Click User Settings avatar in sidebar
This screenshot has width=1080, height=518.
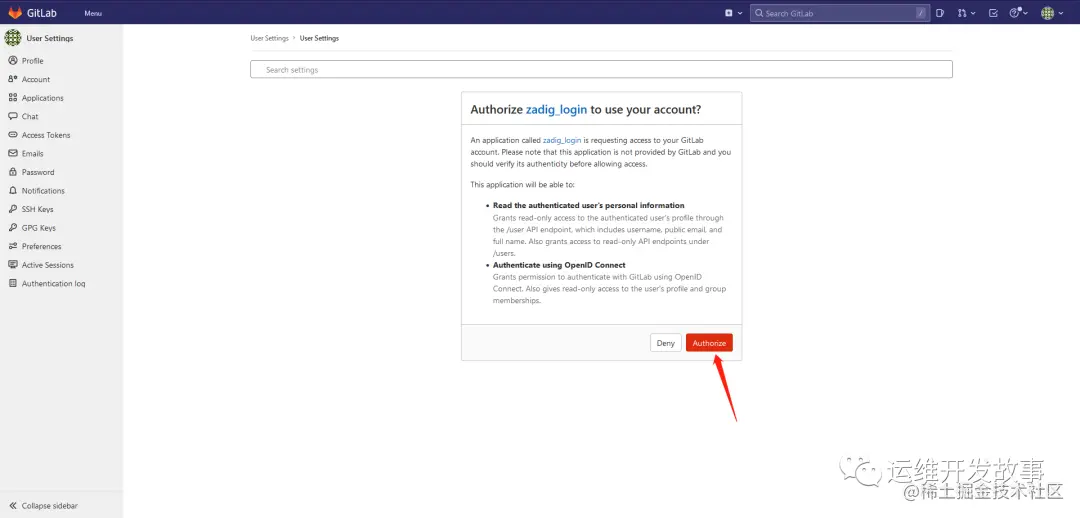point(13,38)
